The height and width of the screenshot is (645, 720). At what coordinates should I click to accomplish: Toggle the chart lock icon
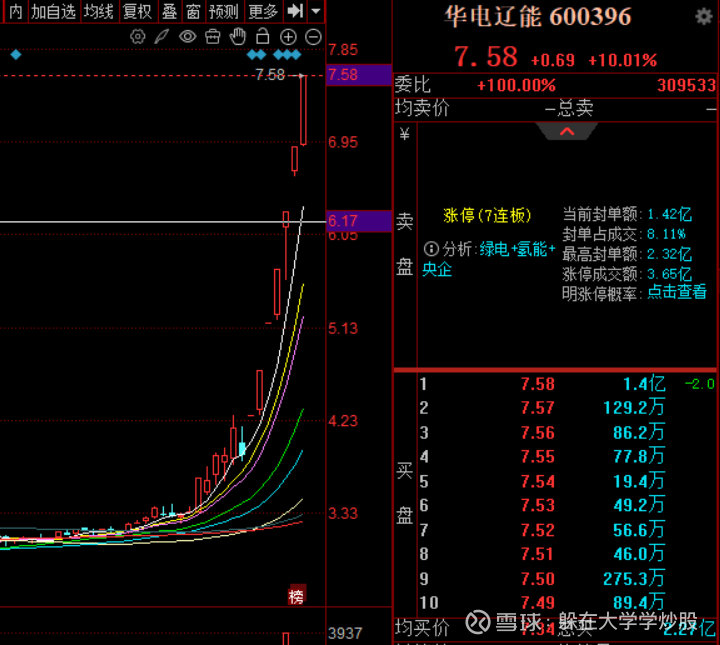click(x=263, y=36)
